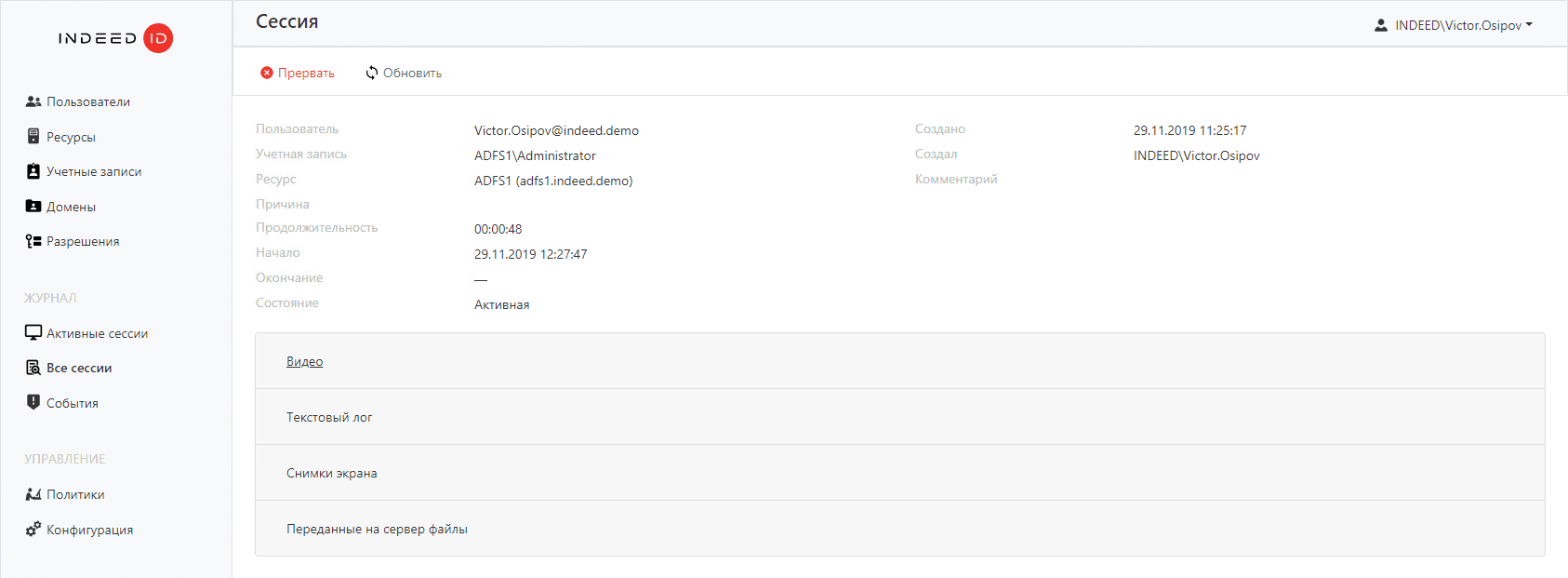
Task: Click the Configuration gears icon
Action: pyautogui.click(x=33, y=529)
